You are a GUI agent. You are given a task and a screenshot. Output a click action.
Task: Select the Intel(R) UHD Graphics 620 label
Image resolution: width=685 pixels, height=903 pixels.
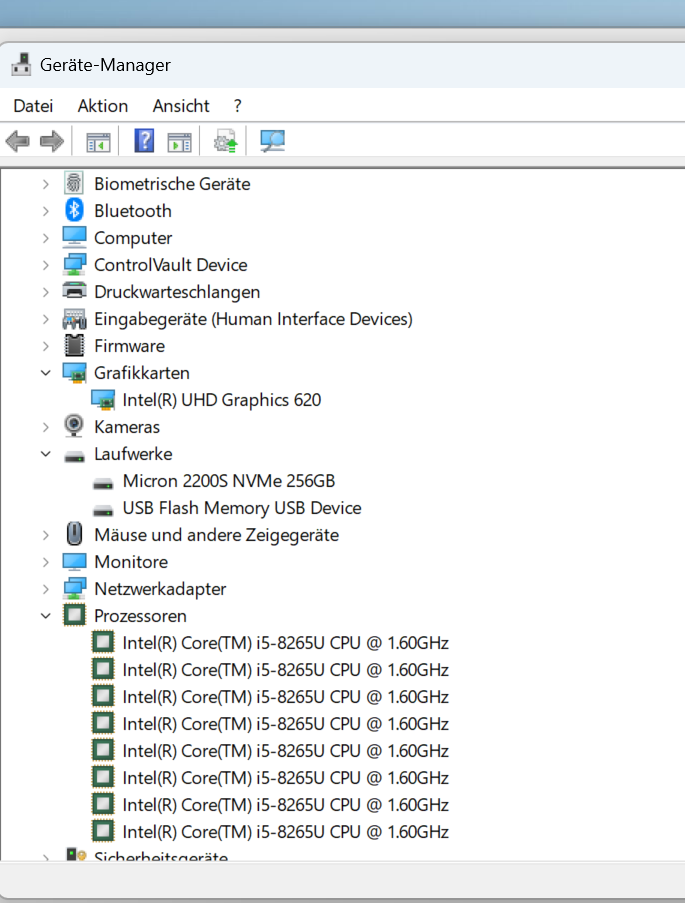coord(222,400)
